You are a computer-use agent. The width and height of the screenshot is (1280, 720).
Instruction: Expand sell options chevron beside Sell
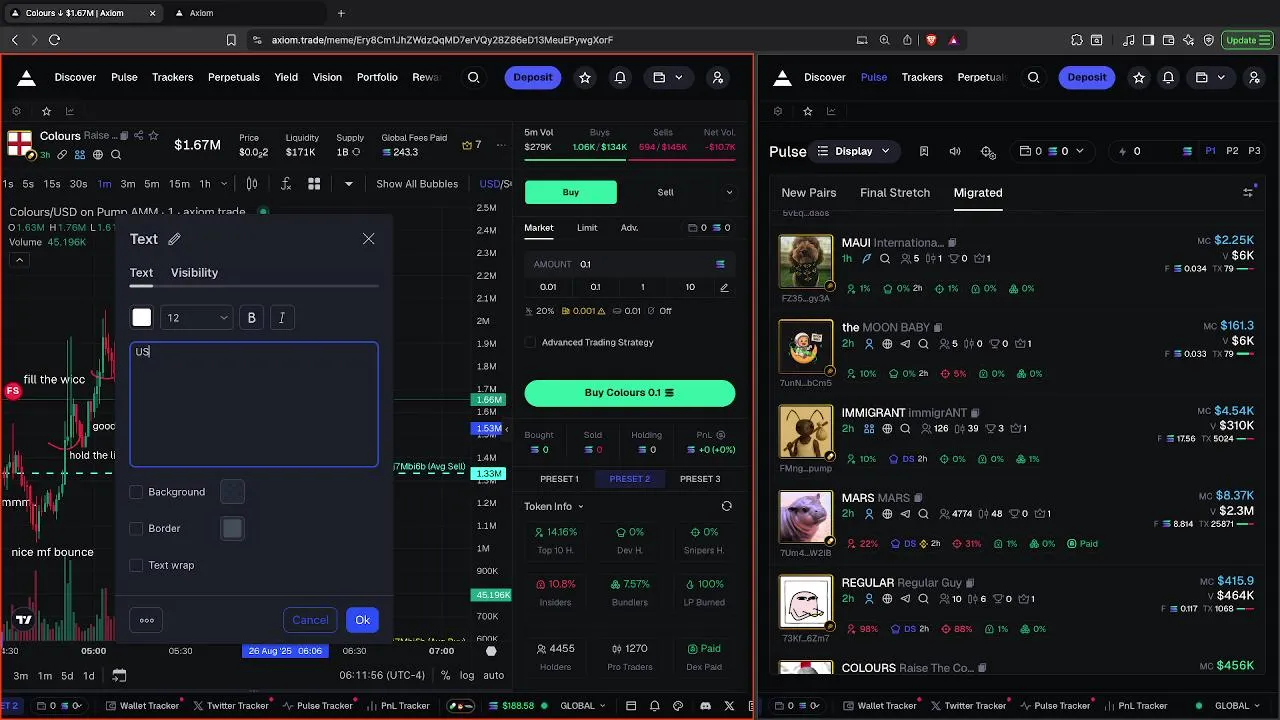pyautogui.click(x=729, y=192)
